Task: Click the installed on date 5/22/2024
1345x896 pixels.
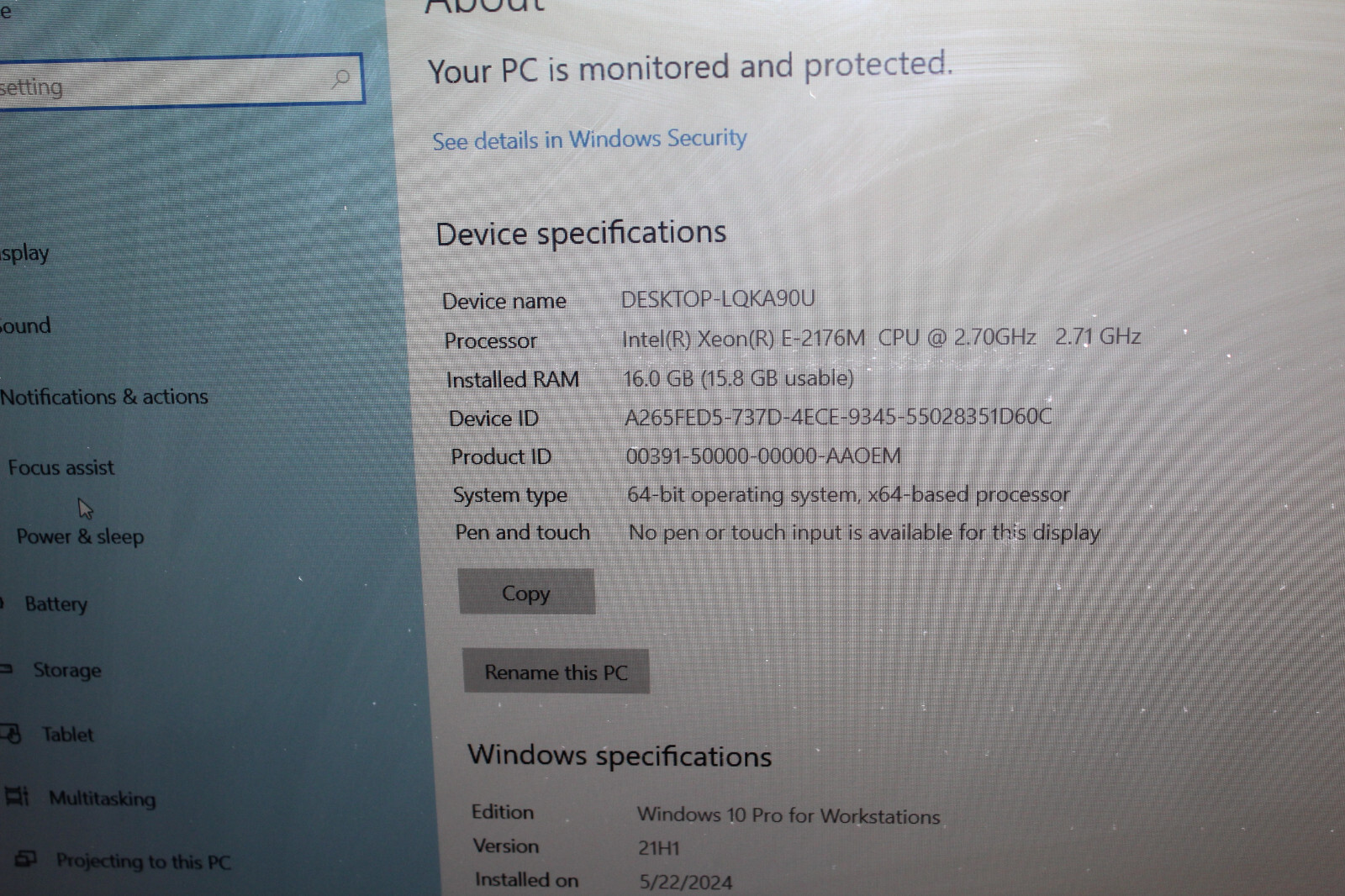Action: point(686,882)
